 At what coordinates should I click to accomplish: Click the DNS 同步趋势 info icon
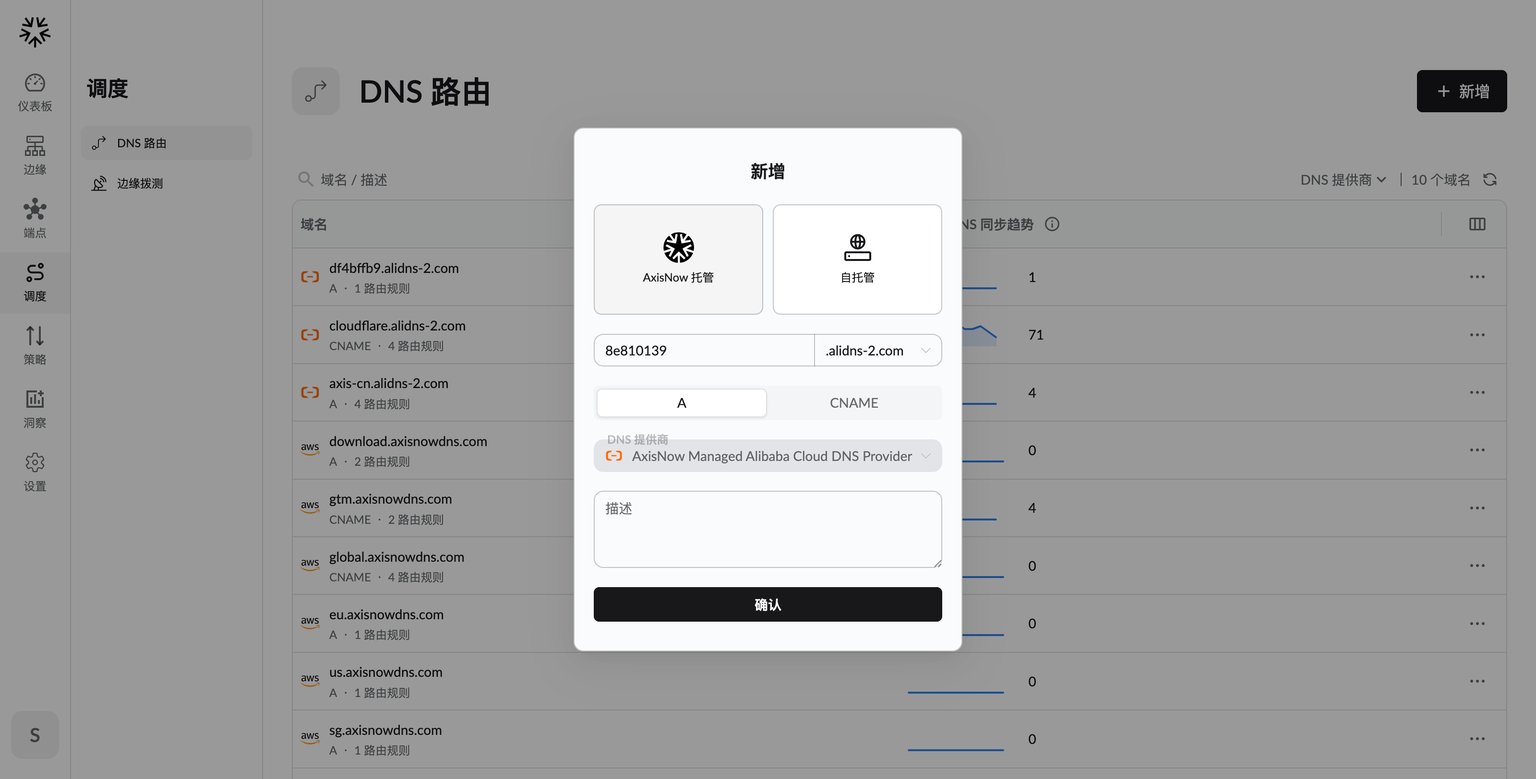click(x=1052, y=224)
